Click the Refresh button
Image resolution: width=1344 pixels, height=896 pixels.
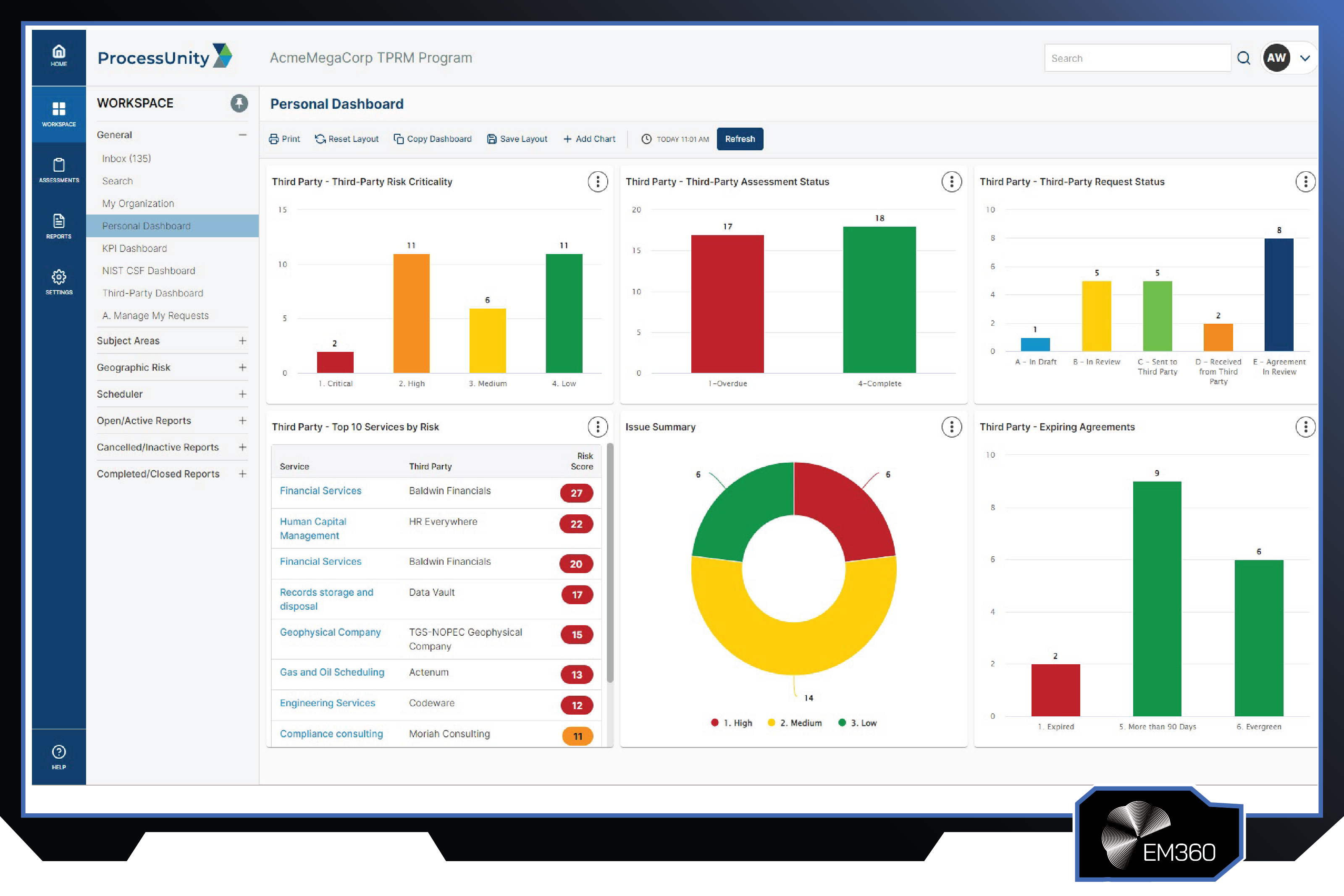click(x=740, y=139)
